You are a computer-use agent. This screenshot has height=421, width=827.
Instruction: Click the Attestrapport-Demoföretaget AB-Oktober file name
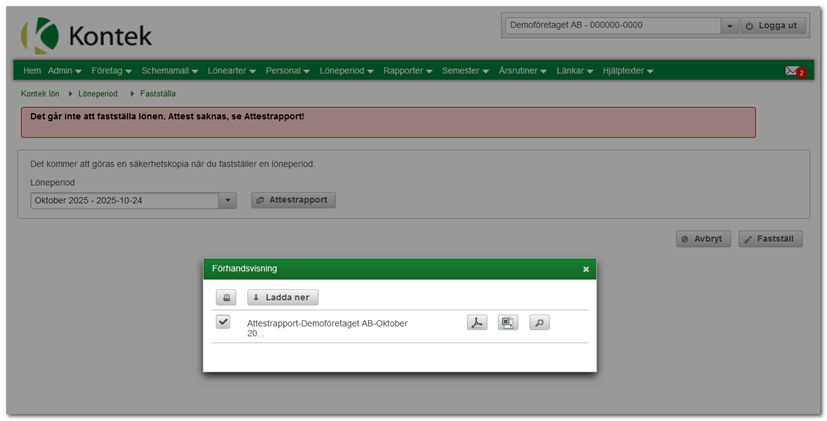tap(327, 328)
